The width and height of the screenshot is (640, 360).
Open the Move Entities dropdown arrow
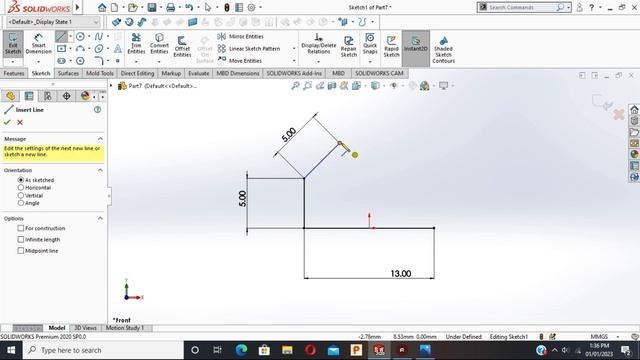point(294,60)
